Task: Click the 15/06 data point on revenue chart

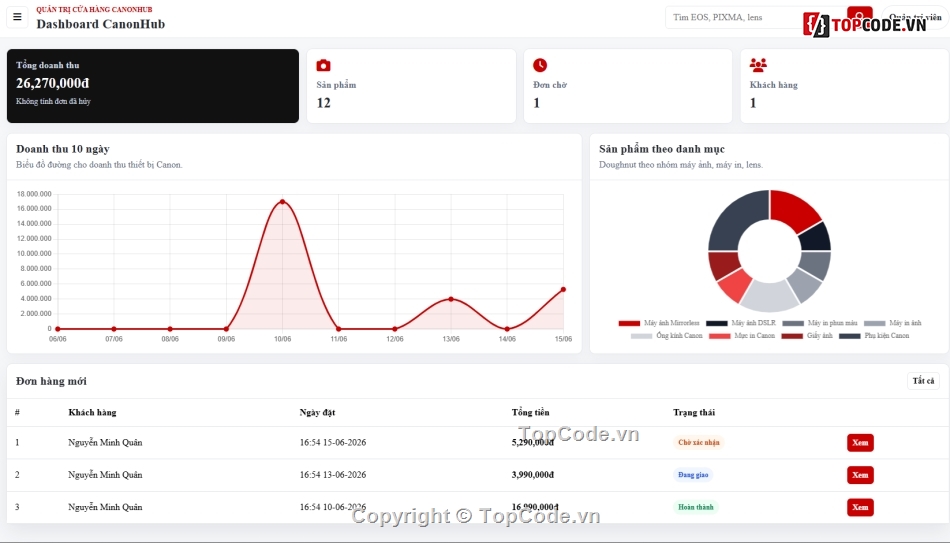Action: tap(563, 290)
